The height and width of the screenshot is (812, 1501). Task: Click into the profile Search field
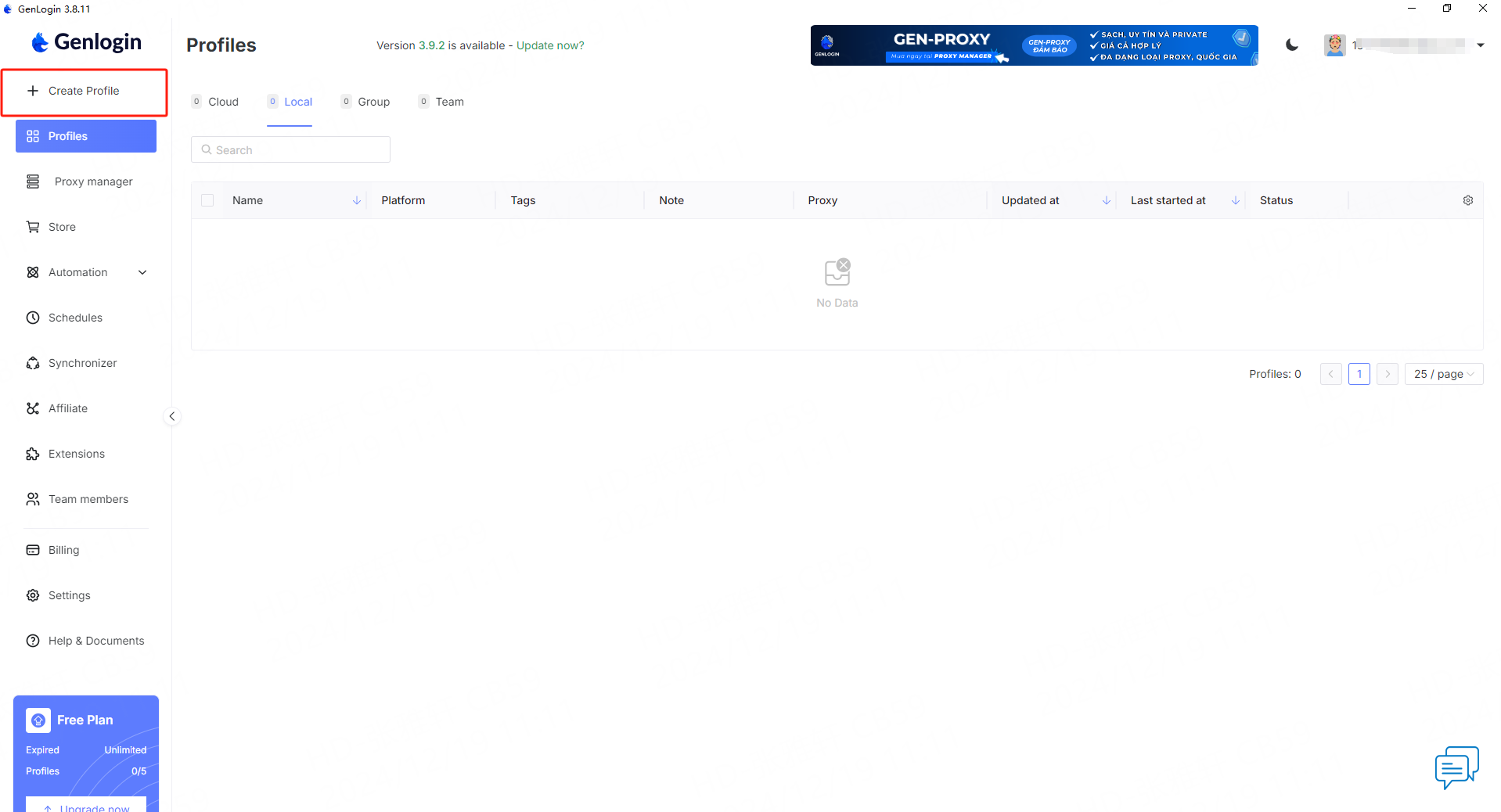click(291, 150)
